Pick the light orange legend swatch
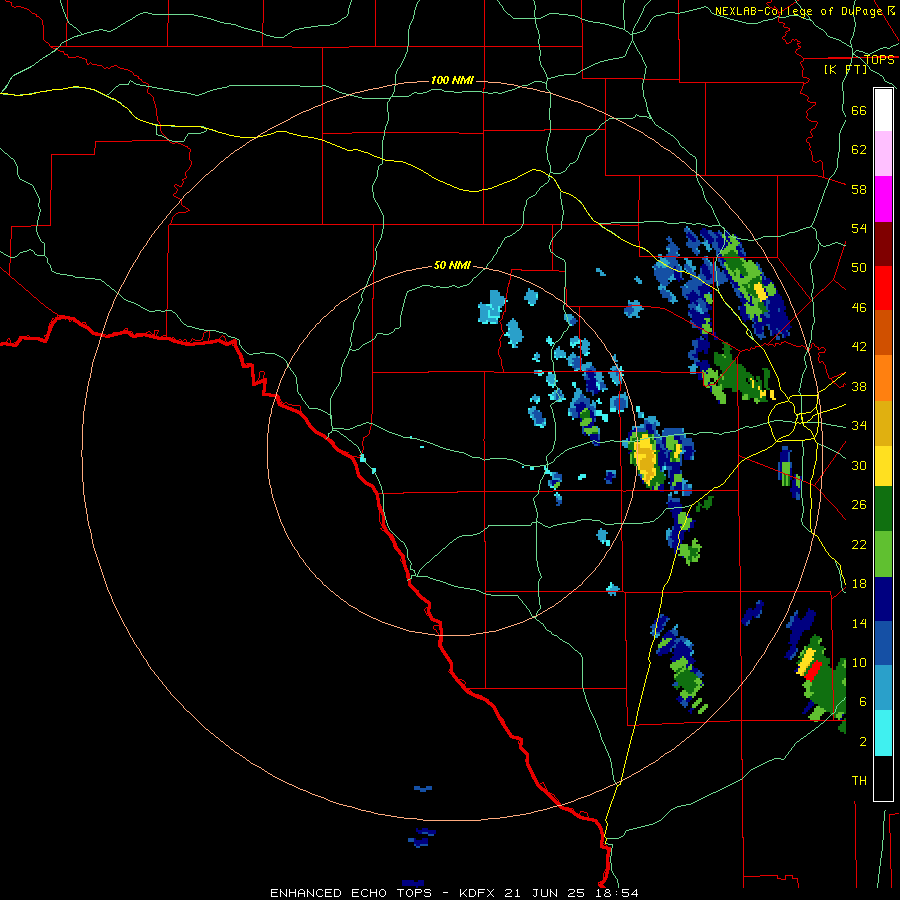900x900 pixels. 883,378
